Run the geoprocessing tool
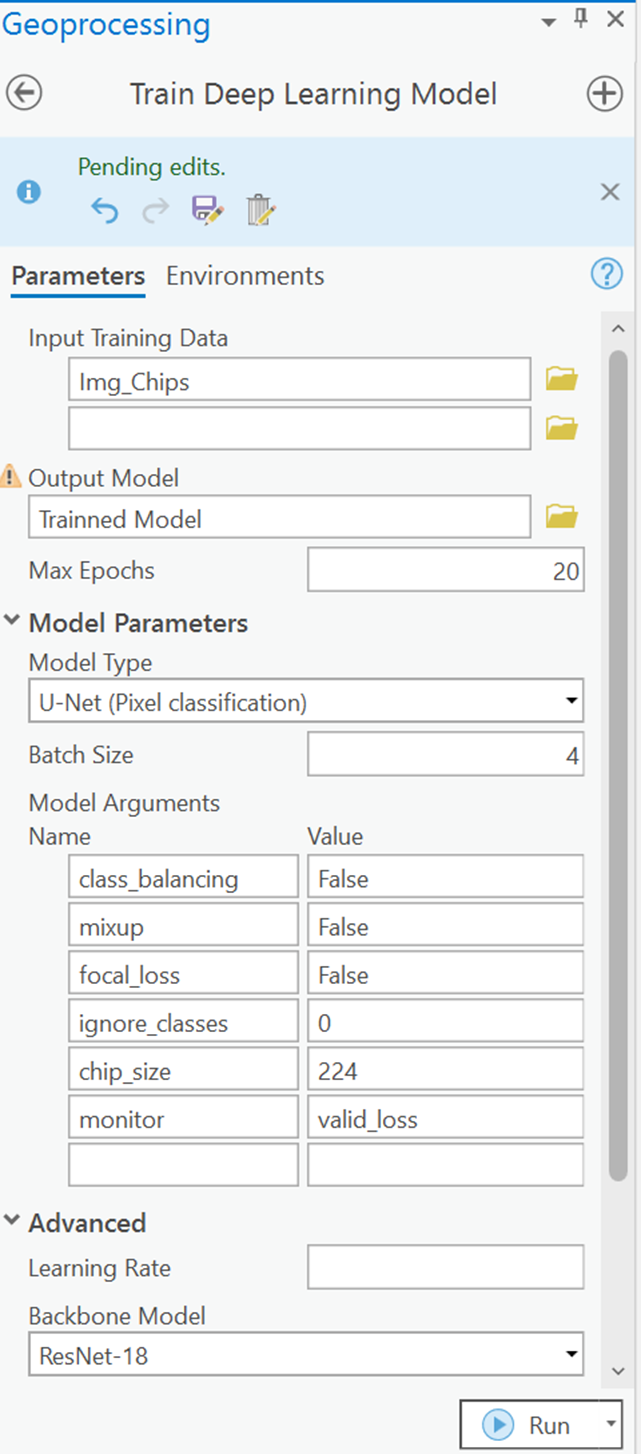Image resolution: width=641 pixels, height=1454 pixels. click(x=530, y=1425)
